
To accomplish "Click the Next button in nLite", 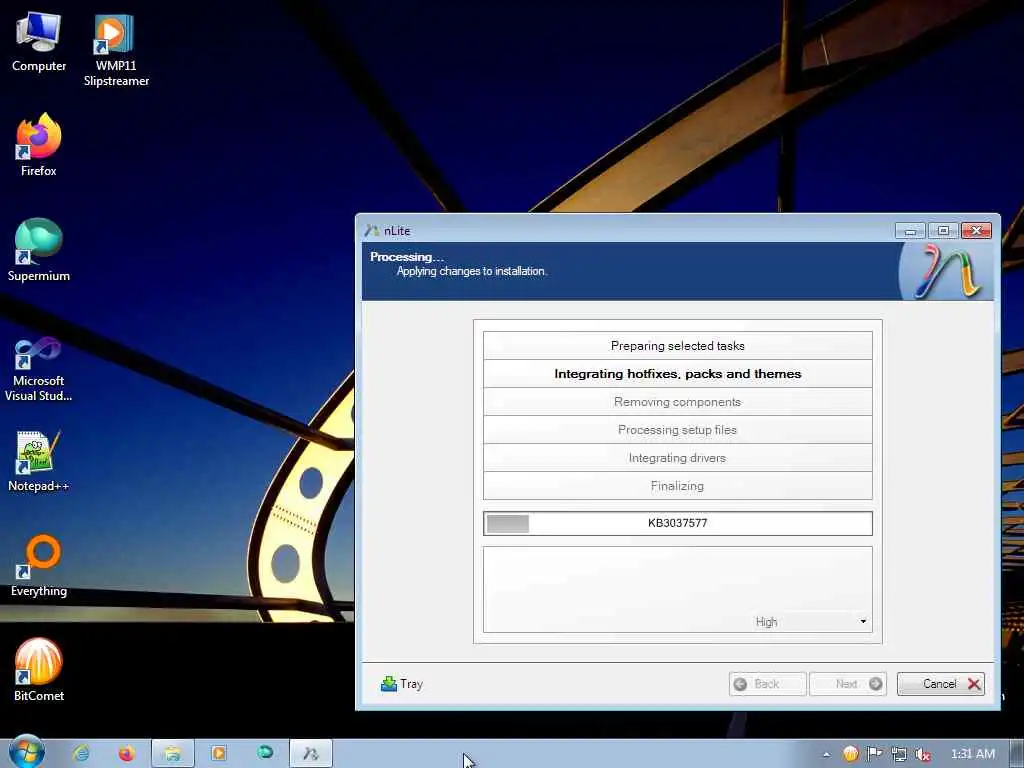I will (848, 684).
